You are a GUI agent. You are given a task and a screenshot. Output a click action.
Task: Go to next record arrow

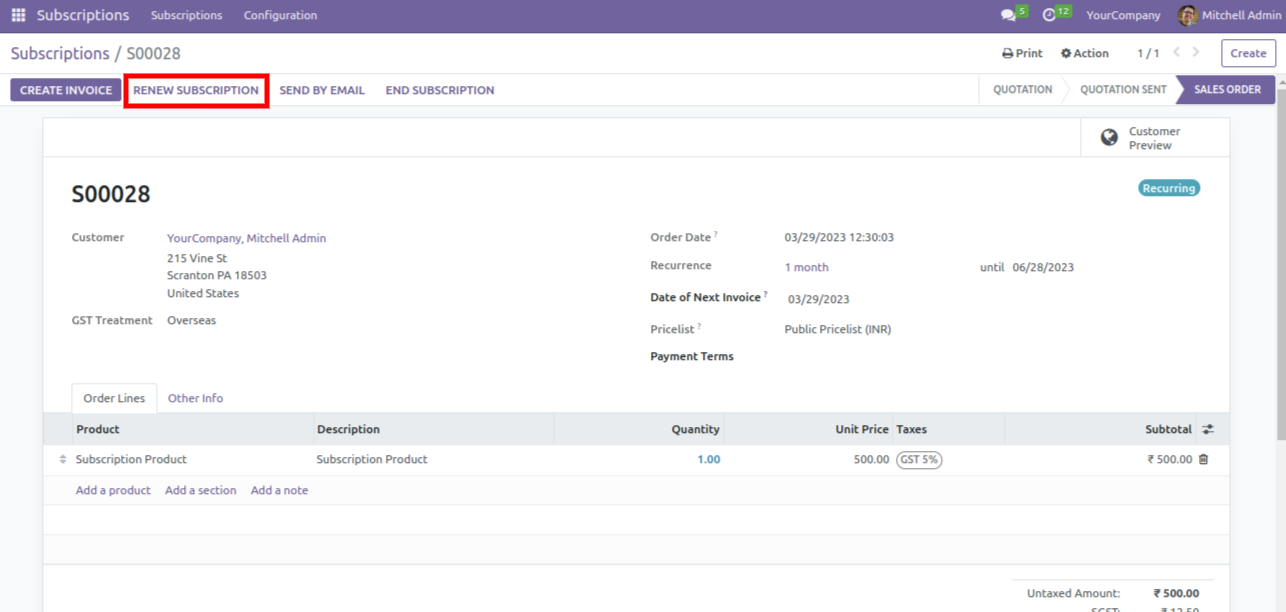[x=1196, y=53]
